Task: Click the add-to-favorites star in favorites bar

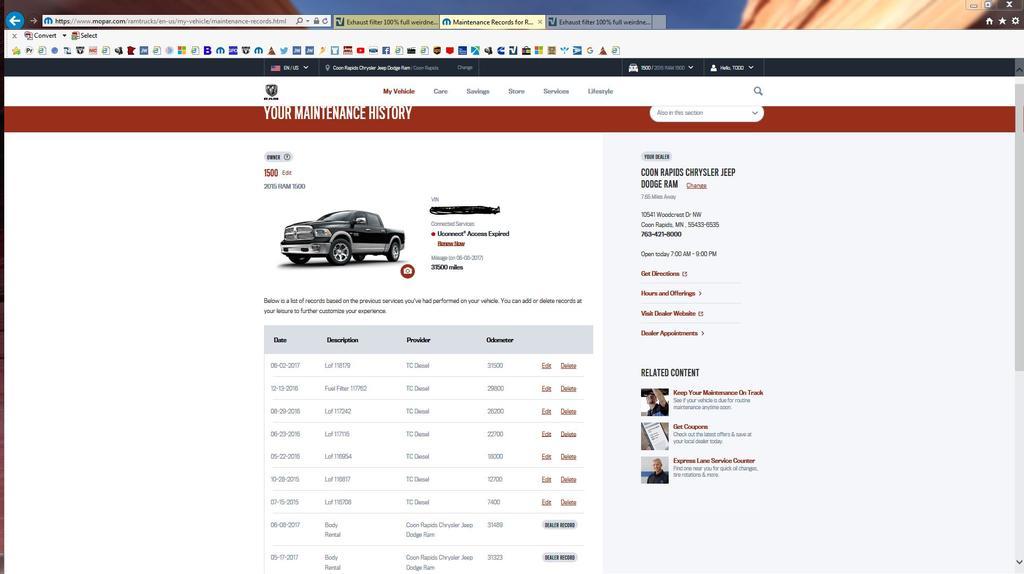Action: click(16, 50)
